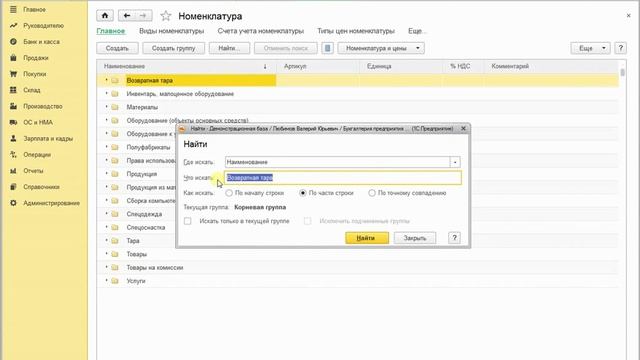Click the list view mode icon in the toolbar
This screenshot has height=360, width=640.
pyautogui.click(x=327, y=48)
